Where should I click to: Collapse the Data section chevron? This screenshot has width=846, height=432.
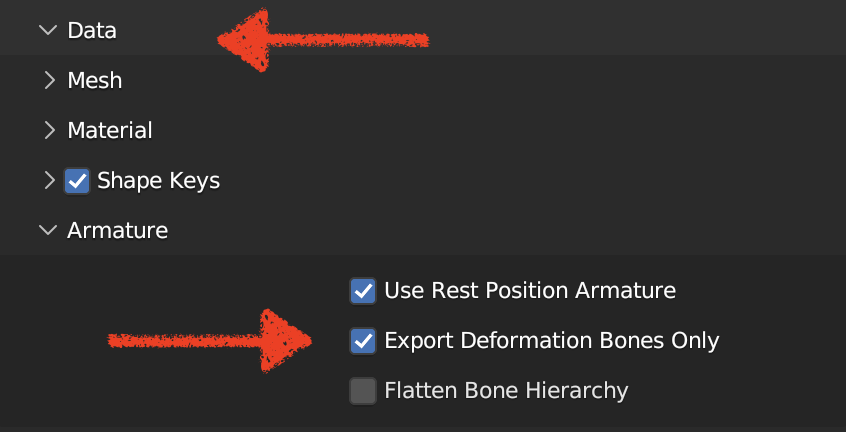coord(47,30)
